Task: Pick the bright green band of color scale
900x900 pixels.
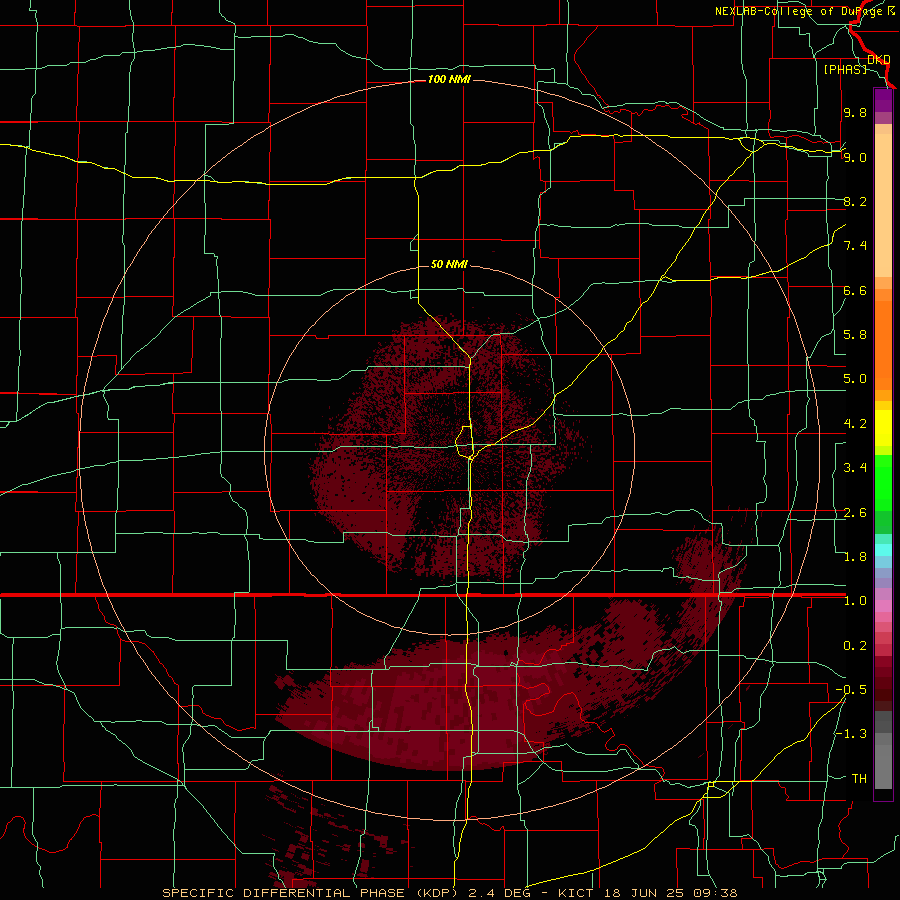Action: point(883,484)
